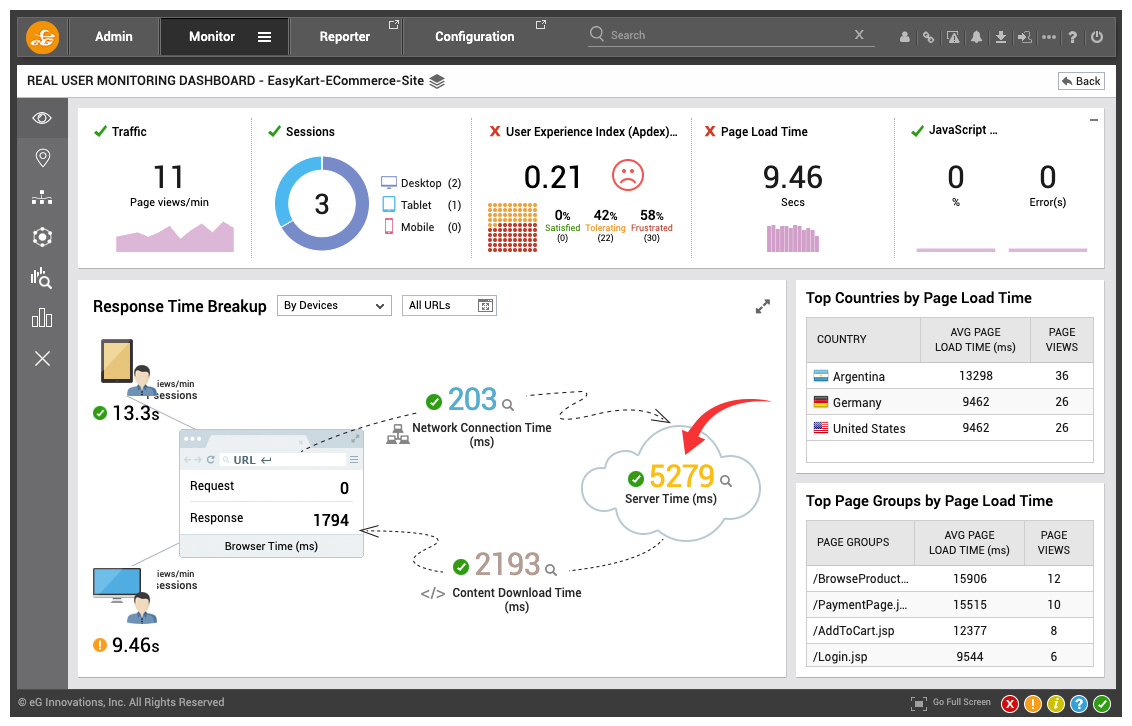Click the 15906 load time value
This screenshot has height=726, width=1132.
click(x=970, y=579)
